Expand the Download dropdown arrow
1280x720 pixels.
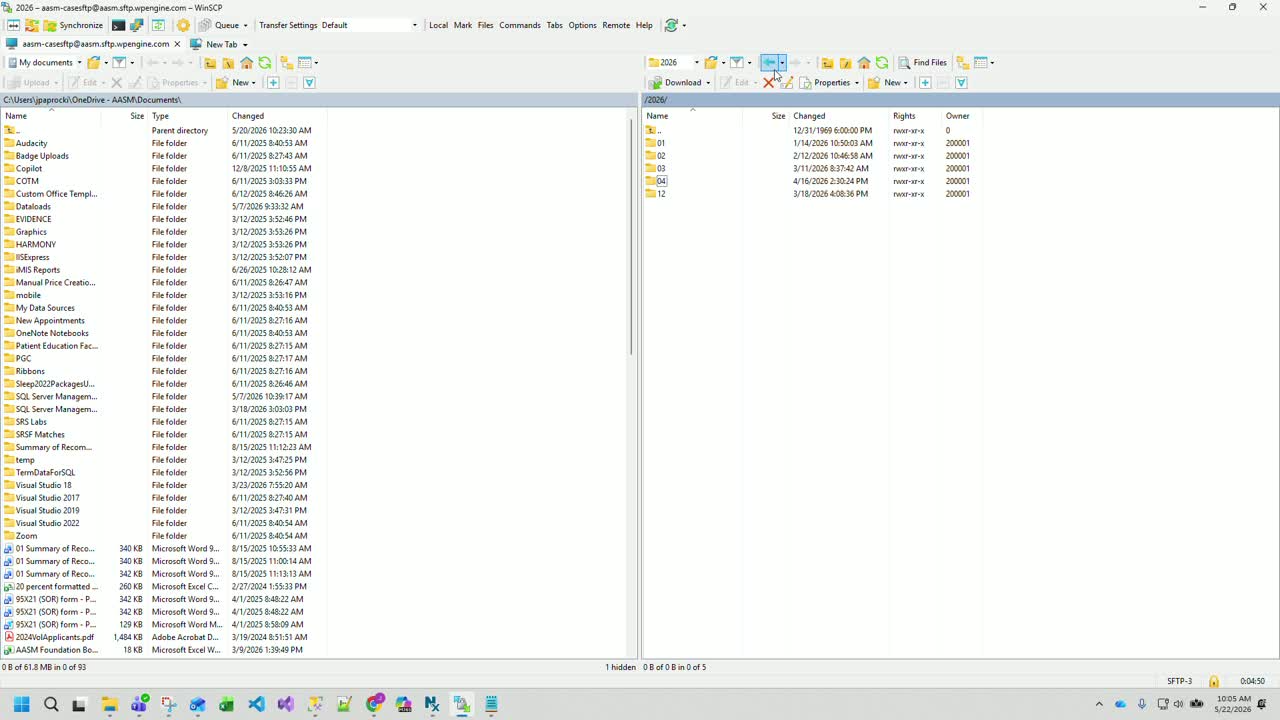[708, 83]
